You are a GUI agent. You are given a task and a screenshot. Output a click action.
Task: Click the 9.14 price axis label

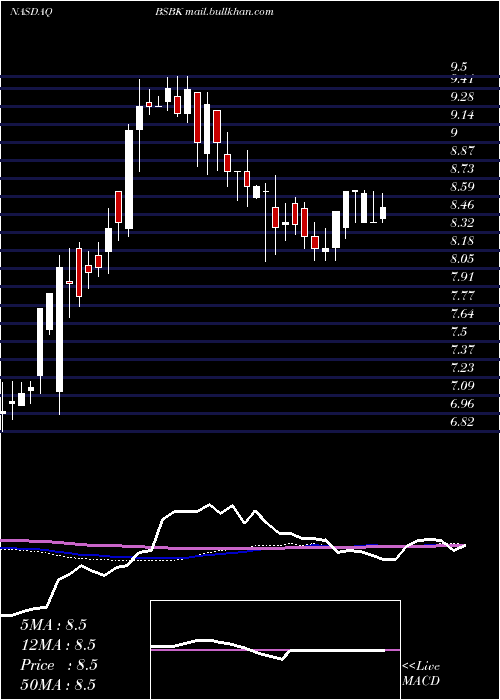point(462,115)
